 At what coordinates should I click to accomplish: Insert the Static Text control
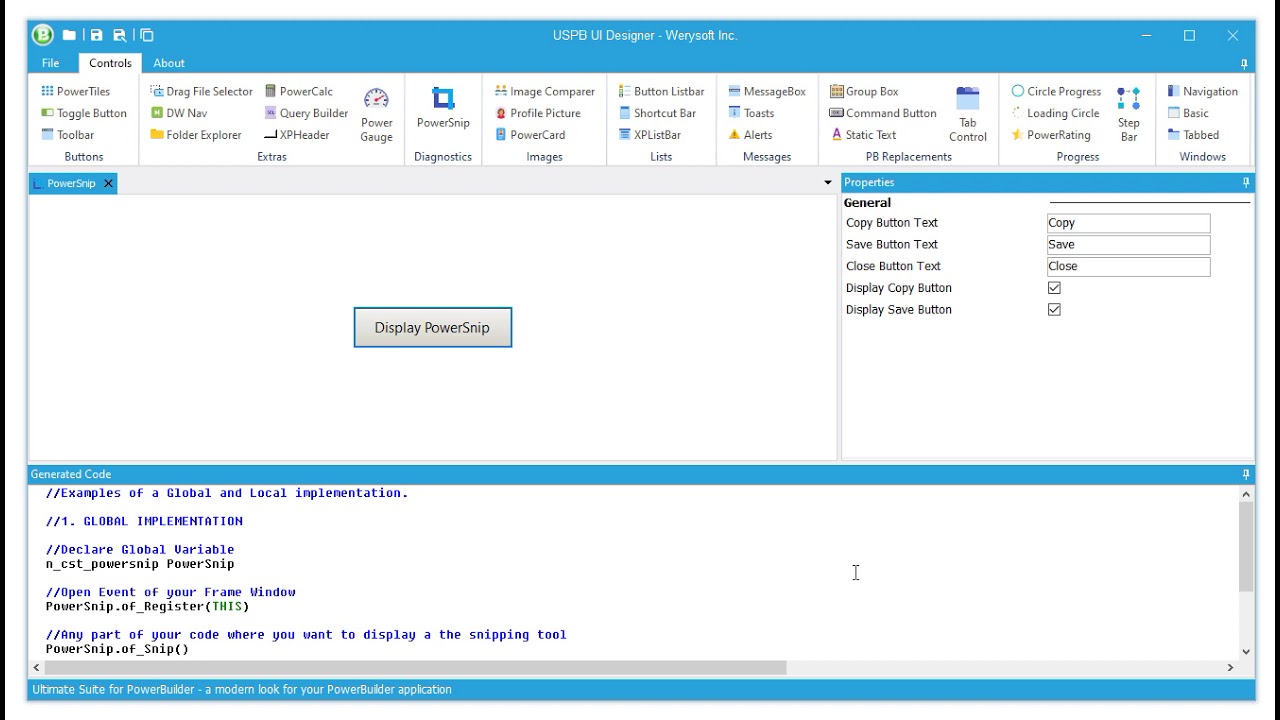click(863, 135)
